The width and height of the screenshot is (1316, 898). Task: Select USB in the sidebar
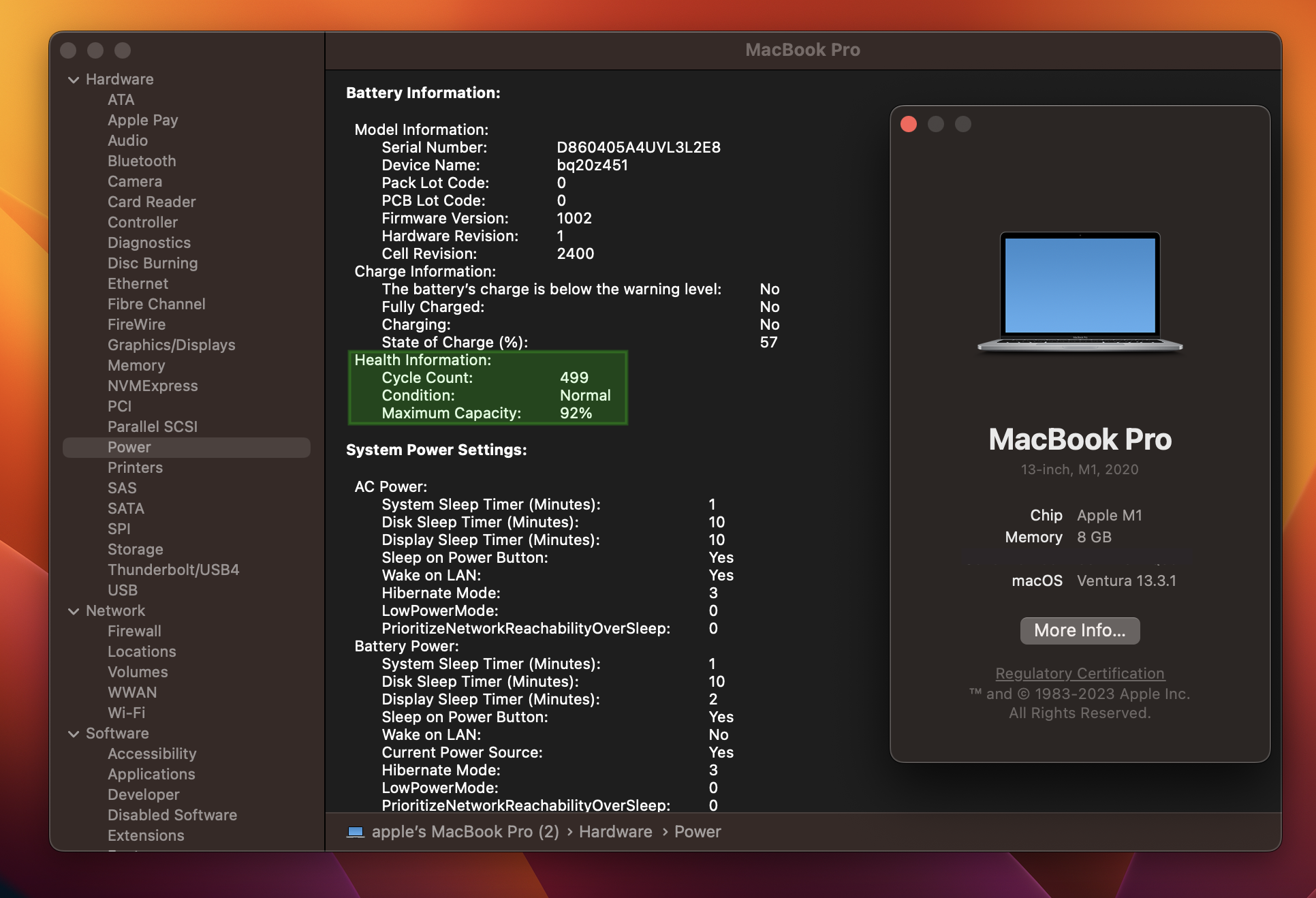[123, 590]
